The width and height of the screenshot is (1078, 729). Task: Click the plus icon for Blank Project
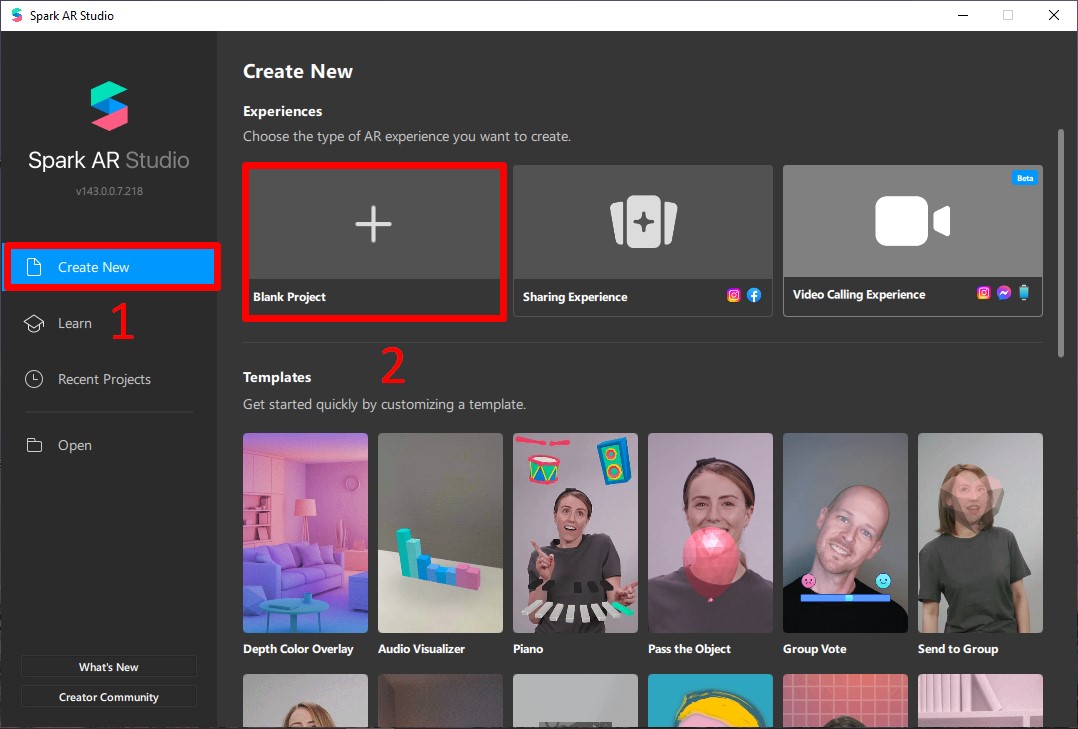pyautogui.click(x=373, y=224)
